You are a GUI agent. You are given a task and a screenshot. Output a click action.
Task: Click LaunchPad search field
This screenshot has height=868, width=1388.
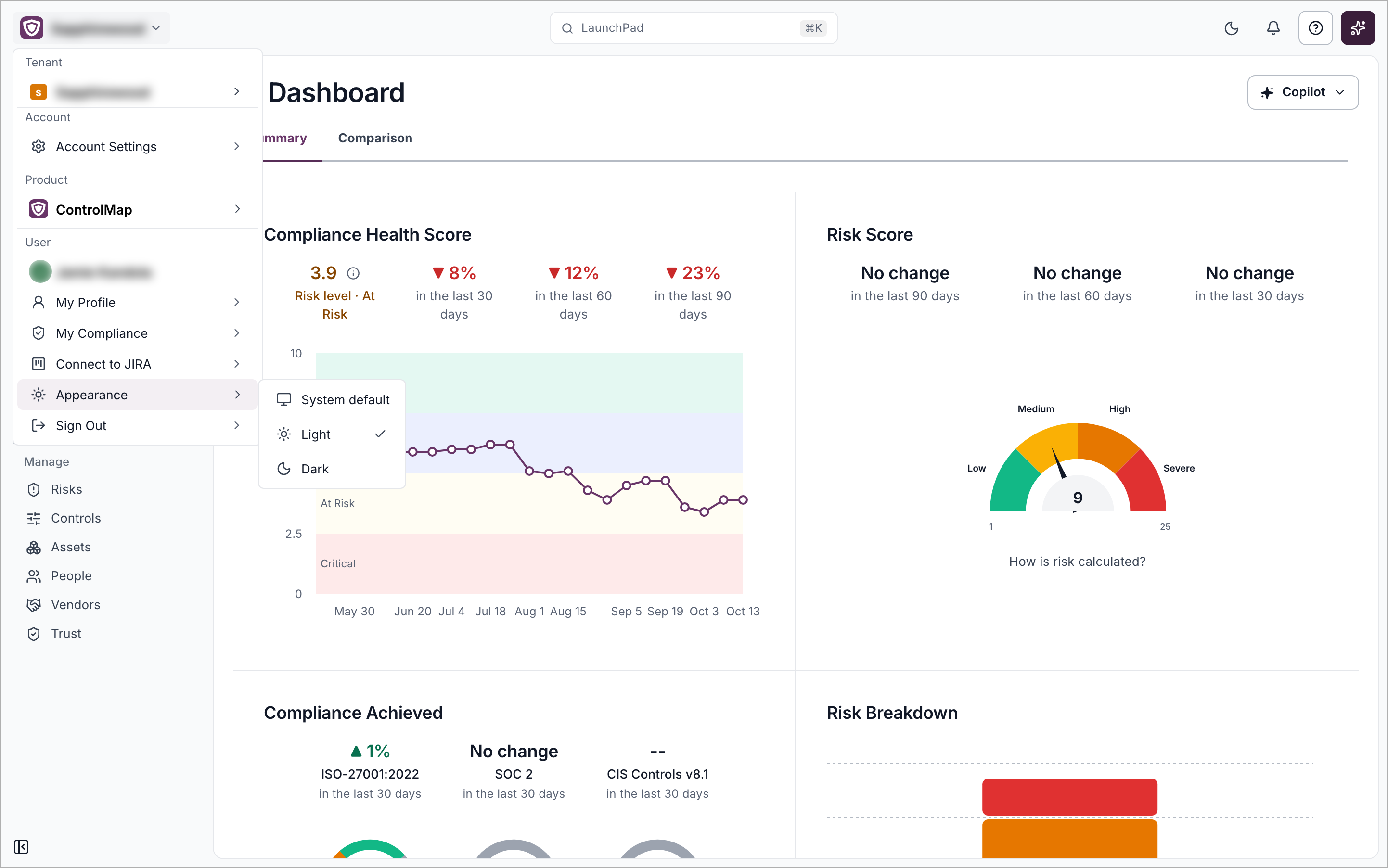tap(693, 28)
